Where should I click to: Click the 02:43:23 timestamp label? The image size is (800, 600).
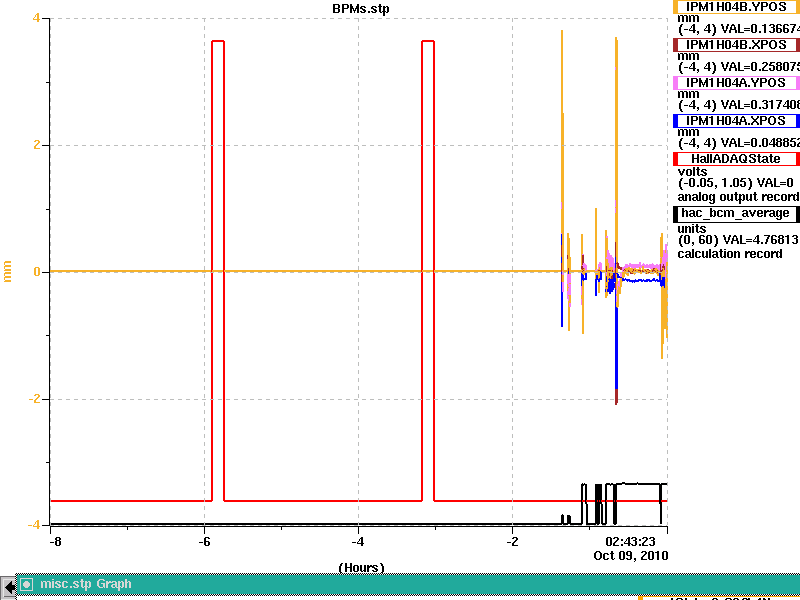[630, 541]
